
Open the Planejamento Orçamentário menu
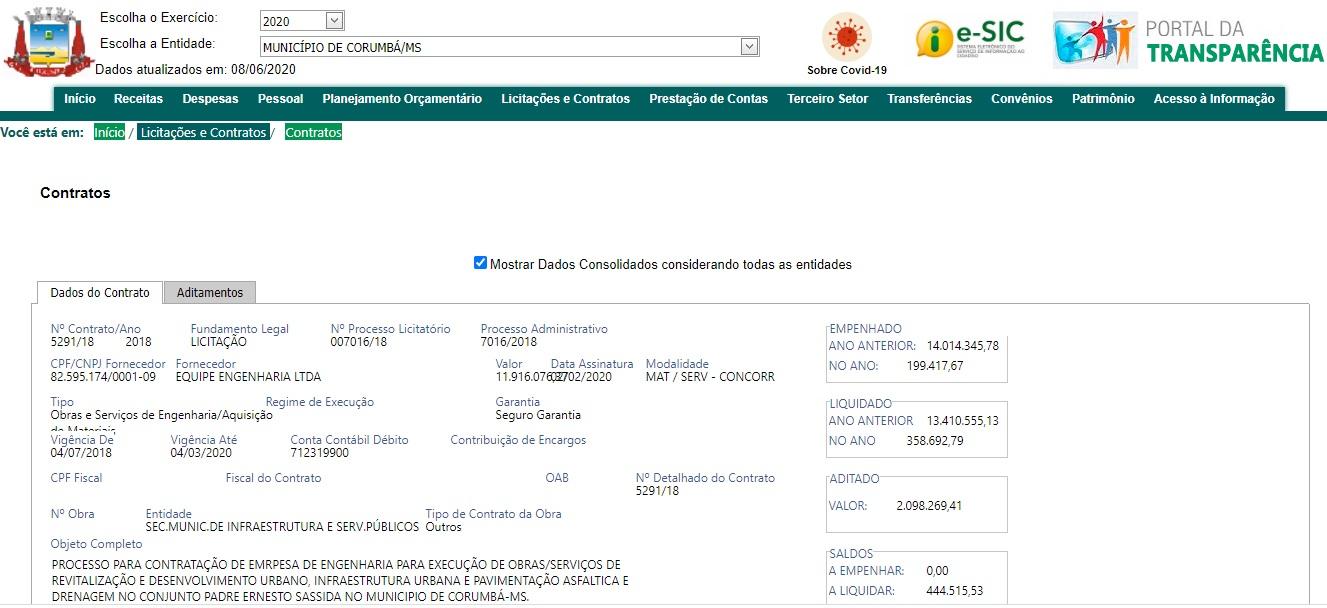[402, 99]
